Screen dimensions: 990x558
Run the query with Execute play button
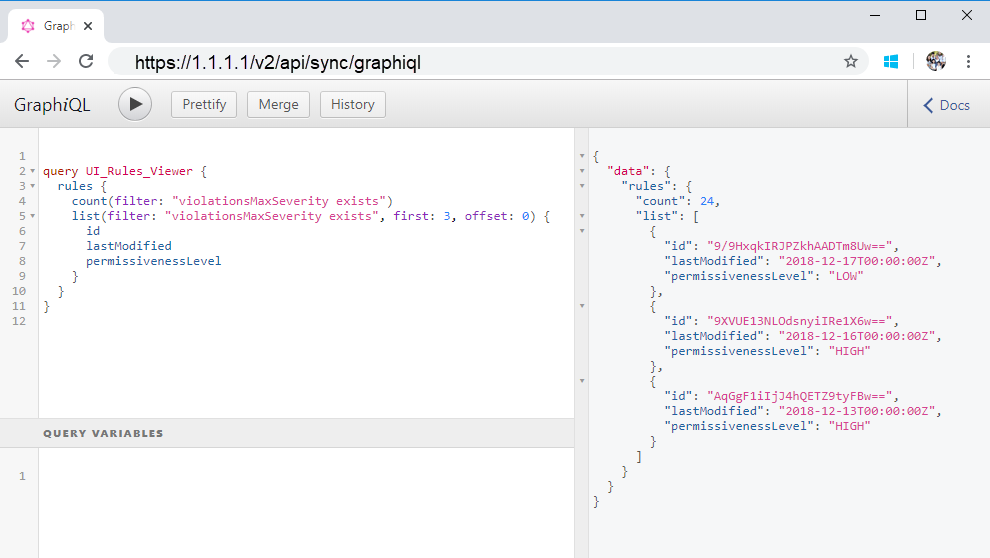(135, 105)
